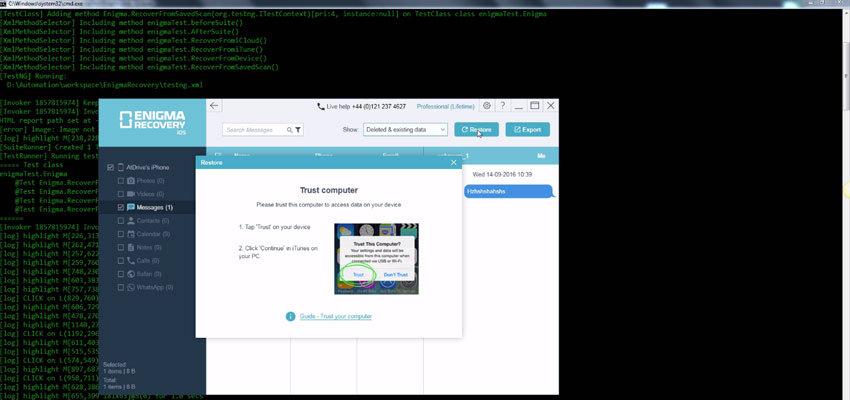850x400 pixels.
Task: Click the Calendar icon in sidebar
Action: tap(131, 234)
